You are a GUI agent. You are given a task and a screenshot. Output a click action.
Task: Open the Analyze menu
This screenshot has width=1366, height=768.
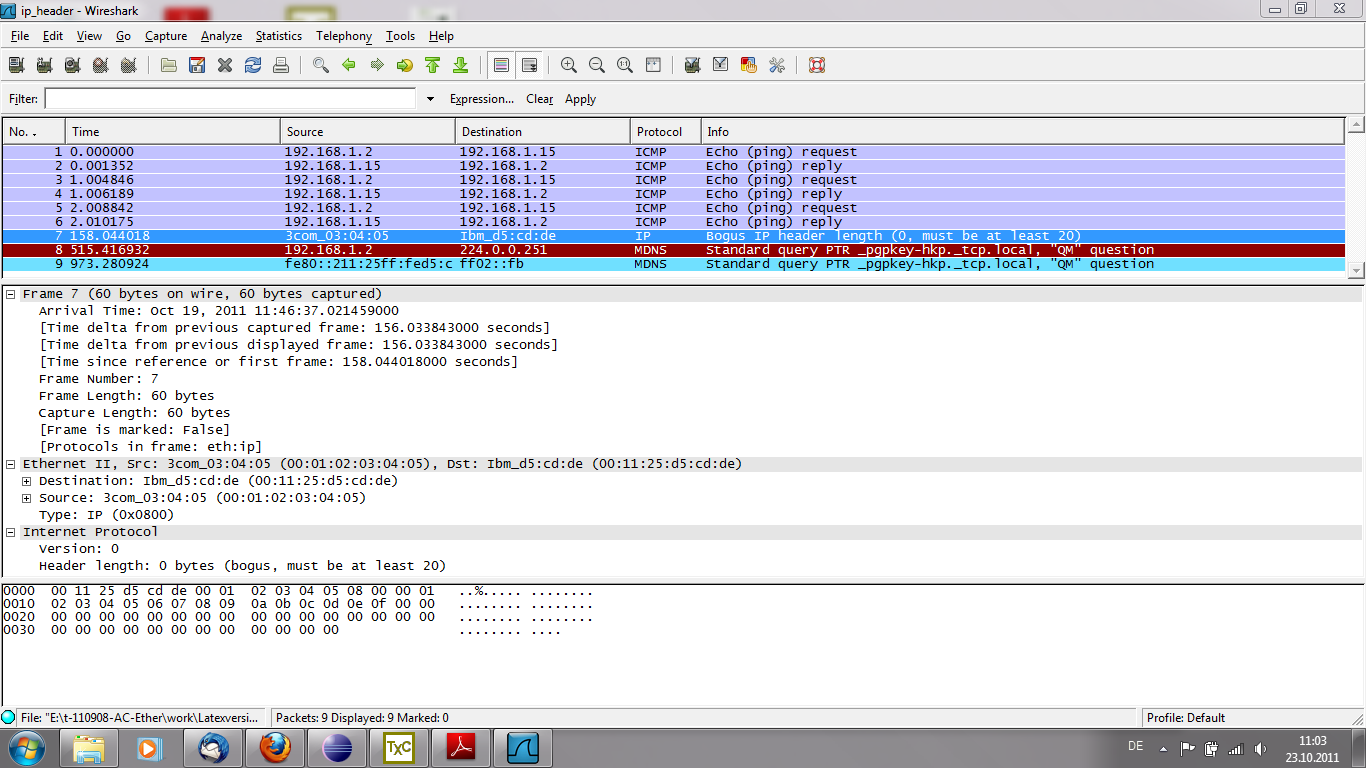tap(221, 36)
